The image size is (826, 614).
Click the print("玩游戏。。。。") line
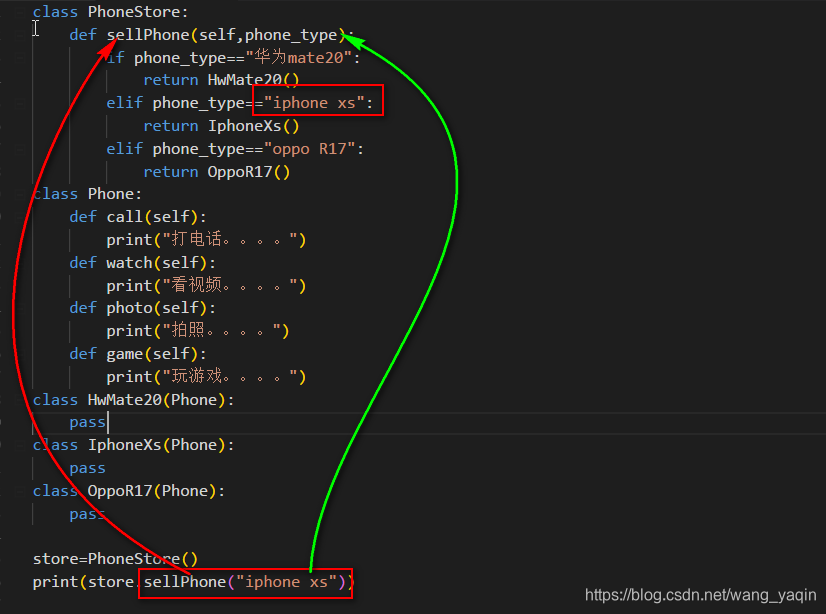(x=206, y=377)
